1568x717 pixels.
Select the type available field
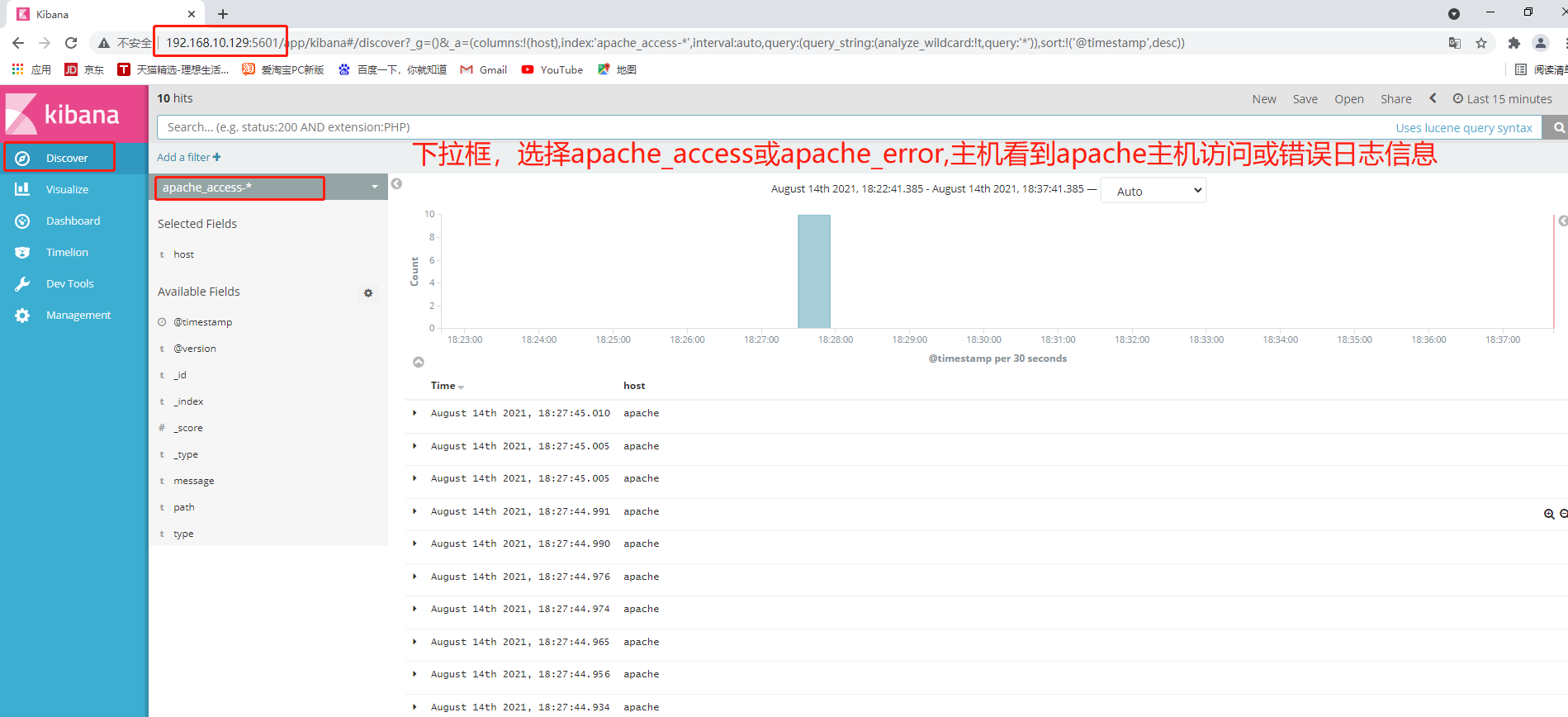click(x=183, y=534)
